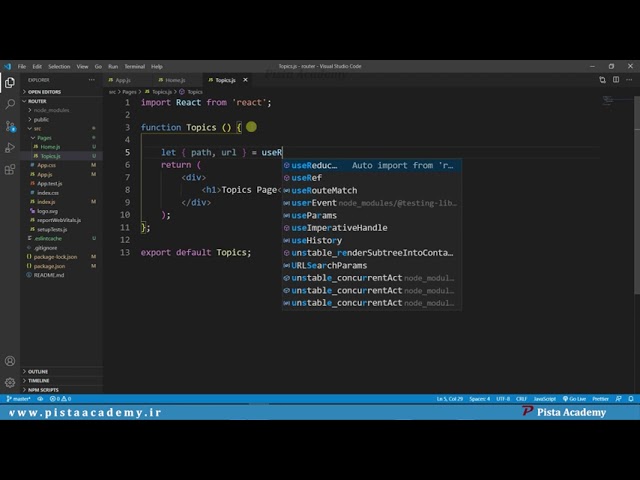The width and height of the screenshot is (640, 480).
Task: Collapse the ROUTER folder section
Action: click(61, 101)
